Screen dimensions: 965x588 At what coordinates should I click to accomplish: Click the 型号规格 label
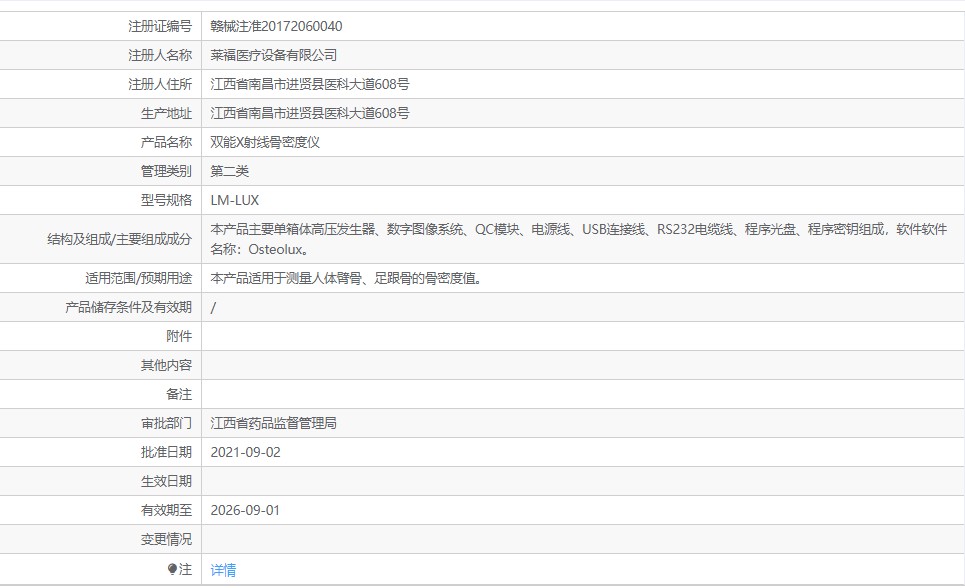pos(166,199)
